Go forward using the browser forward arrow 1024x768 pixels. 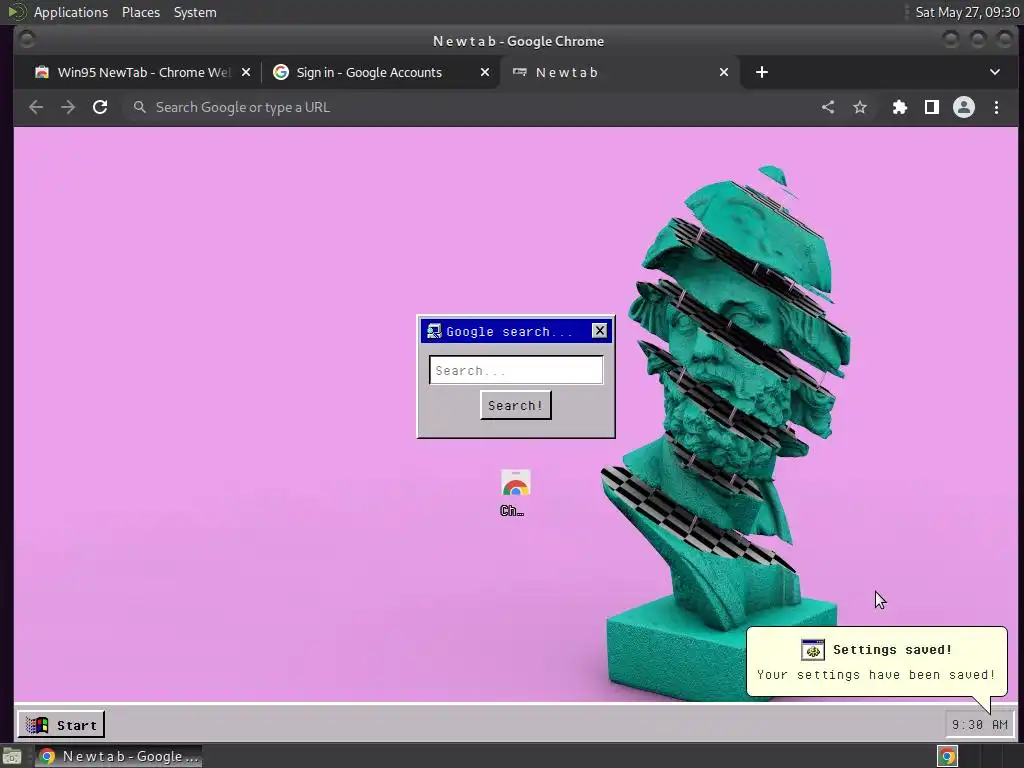(68, 107)
